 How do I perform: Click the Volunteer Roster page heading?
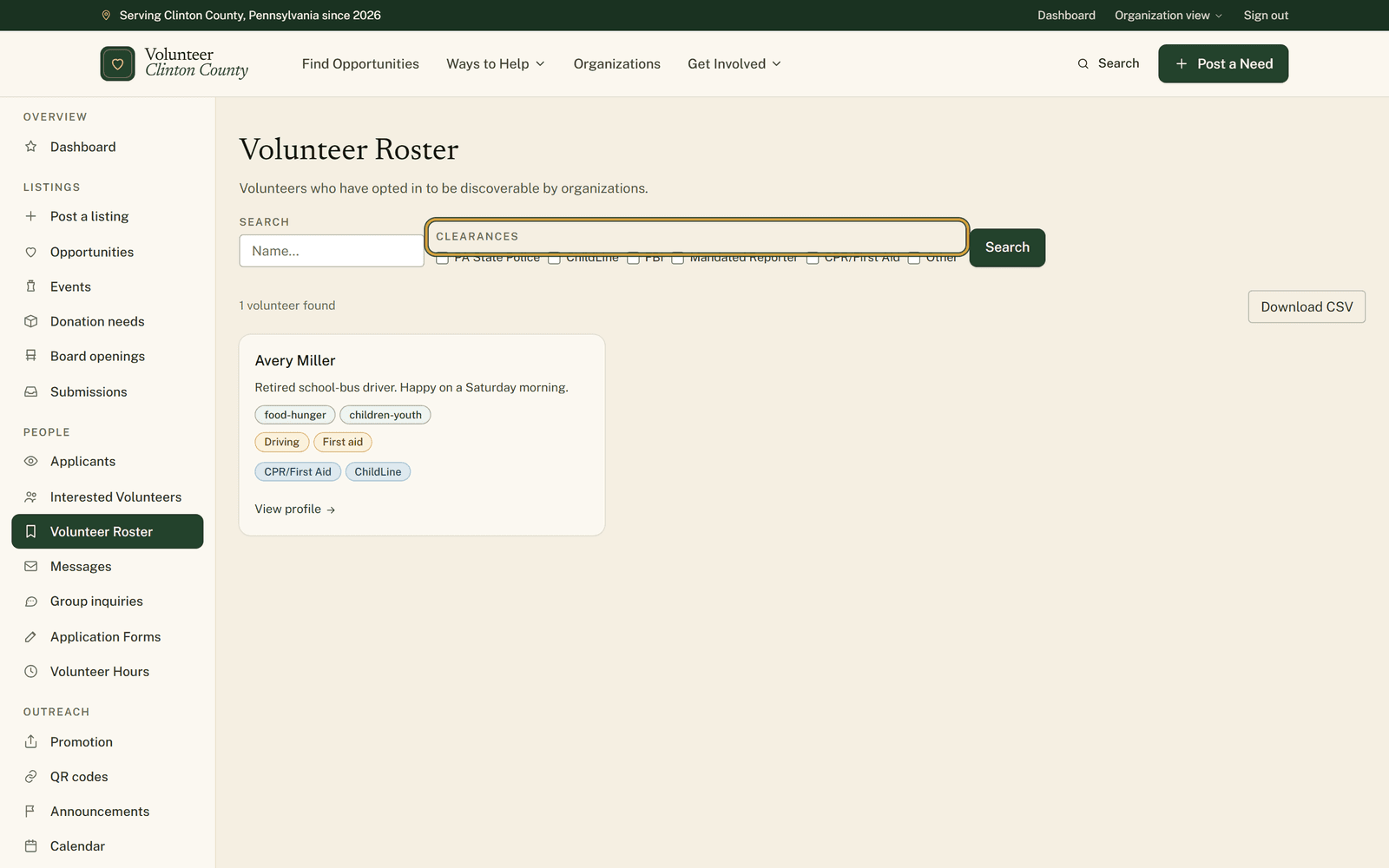(349, 149)
